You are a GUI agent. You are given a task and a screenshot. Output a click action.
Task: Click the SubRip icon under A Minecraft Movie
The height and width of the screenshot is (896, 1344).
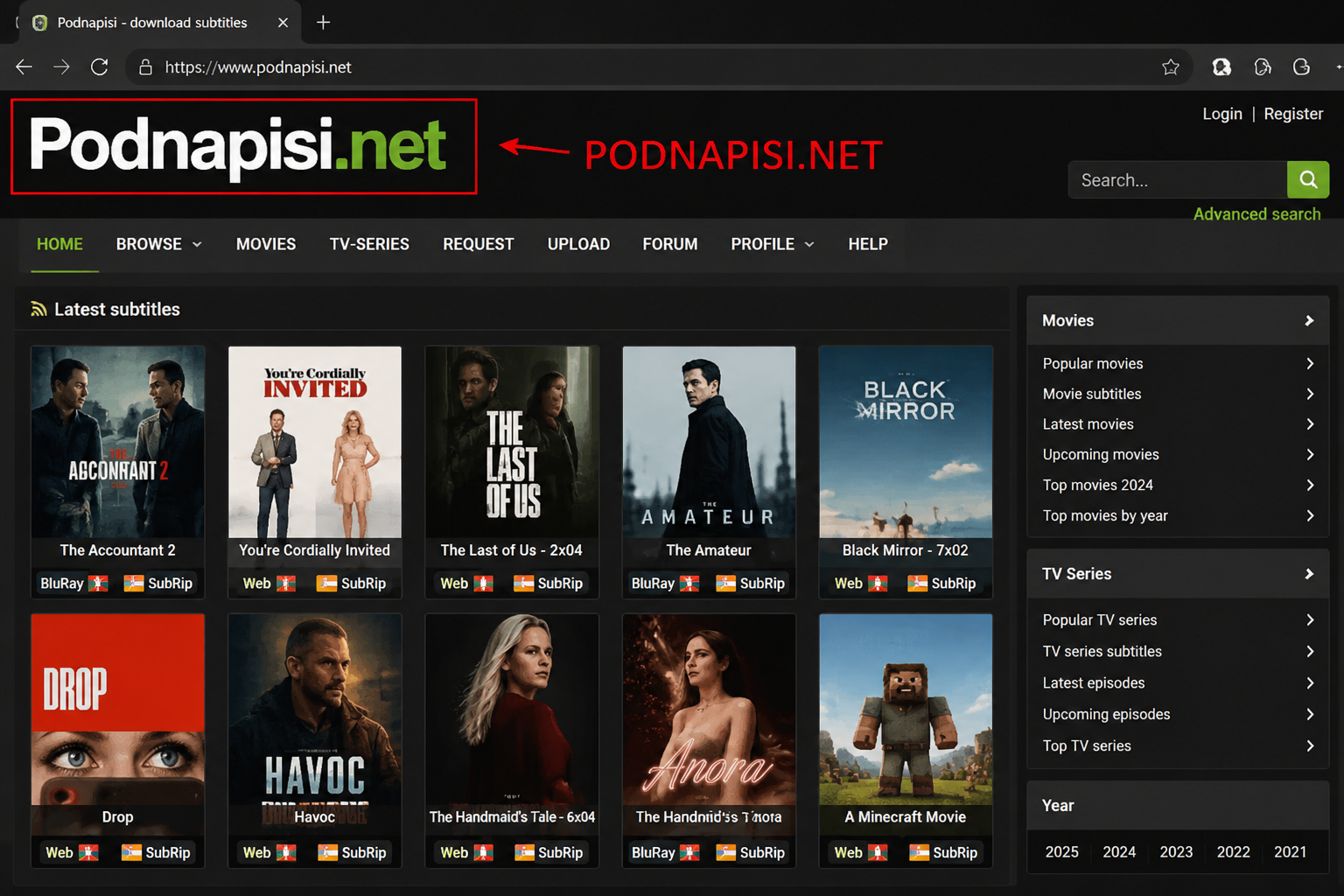920,852
